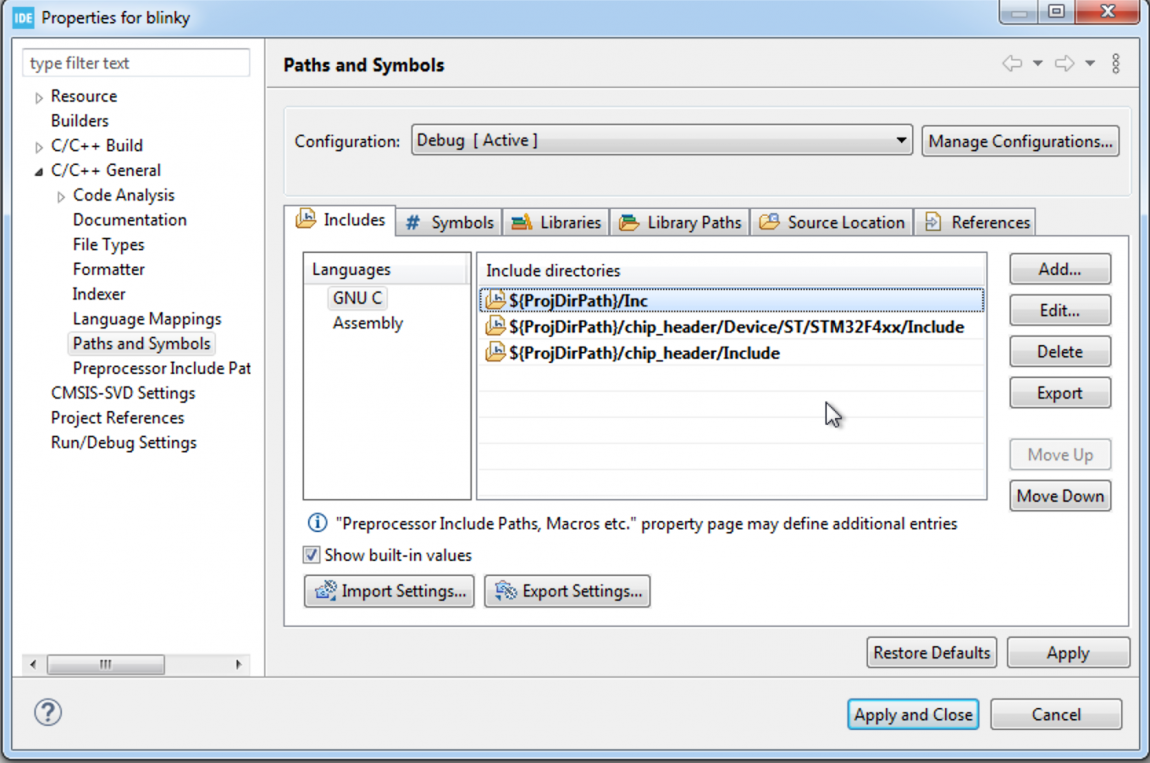Screen dimensions: 1150x763
Task: Click the forward navigation arrow icon
Action: click(x=1064, y=64)
